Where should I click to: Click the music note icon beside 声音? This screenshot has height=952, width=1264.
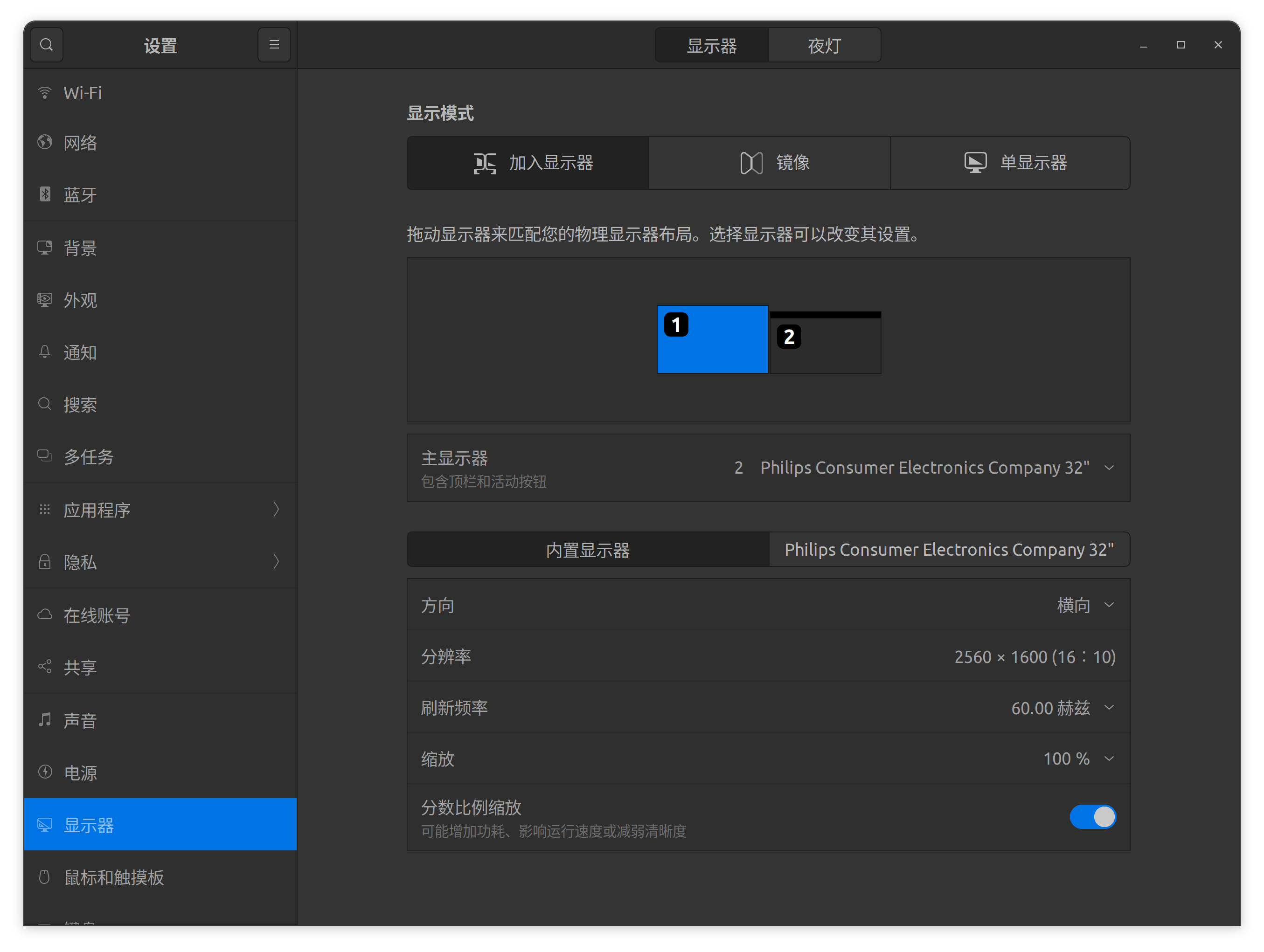click(x=45, y=719)
